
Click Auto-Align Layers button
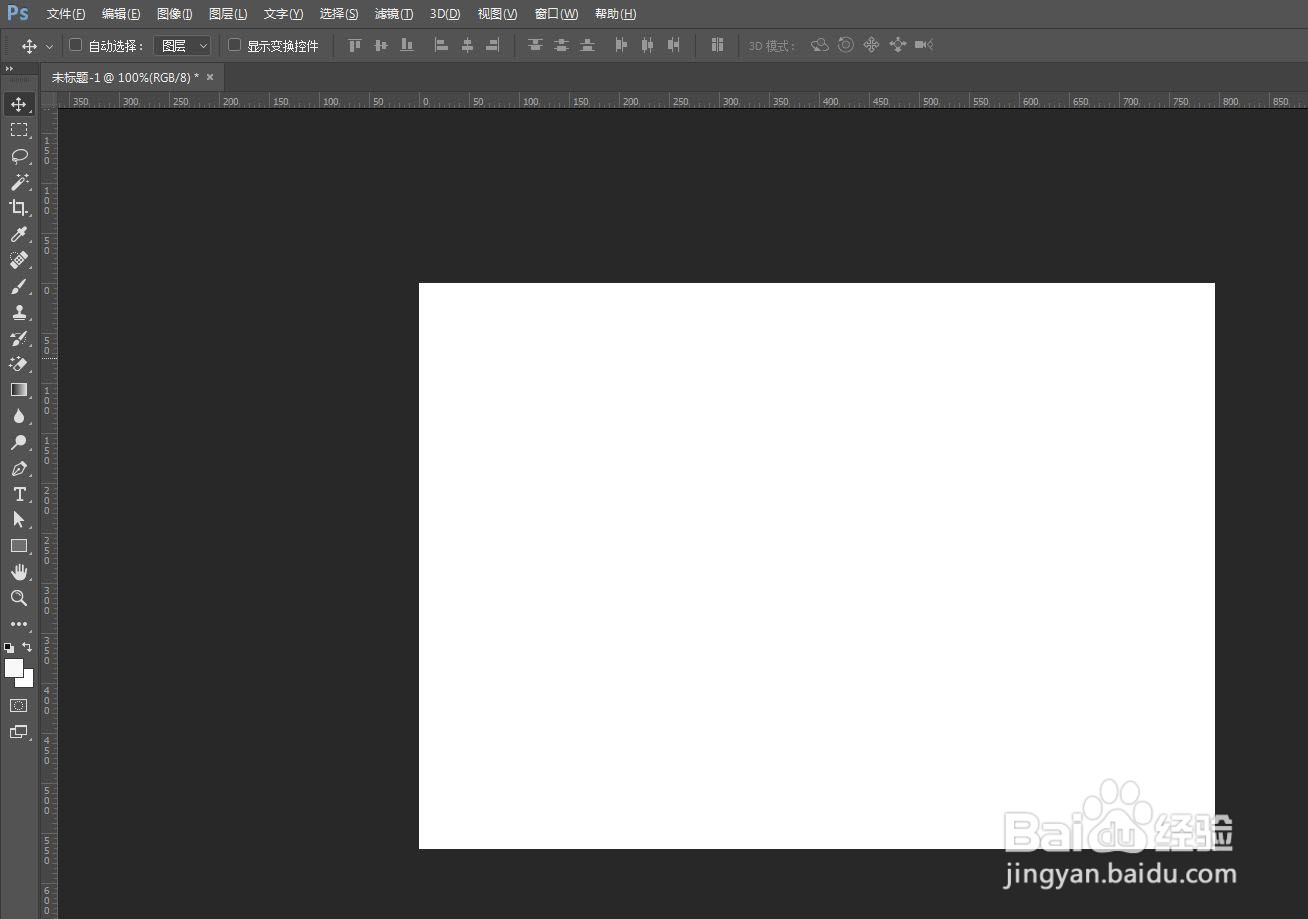coord(717,45)
